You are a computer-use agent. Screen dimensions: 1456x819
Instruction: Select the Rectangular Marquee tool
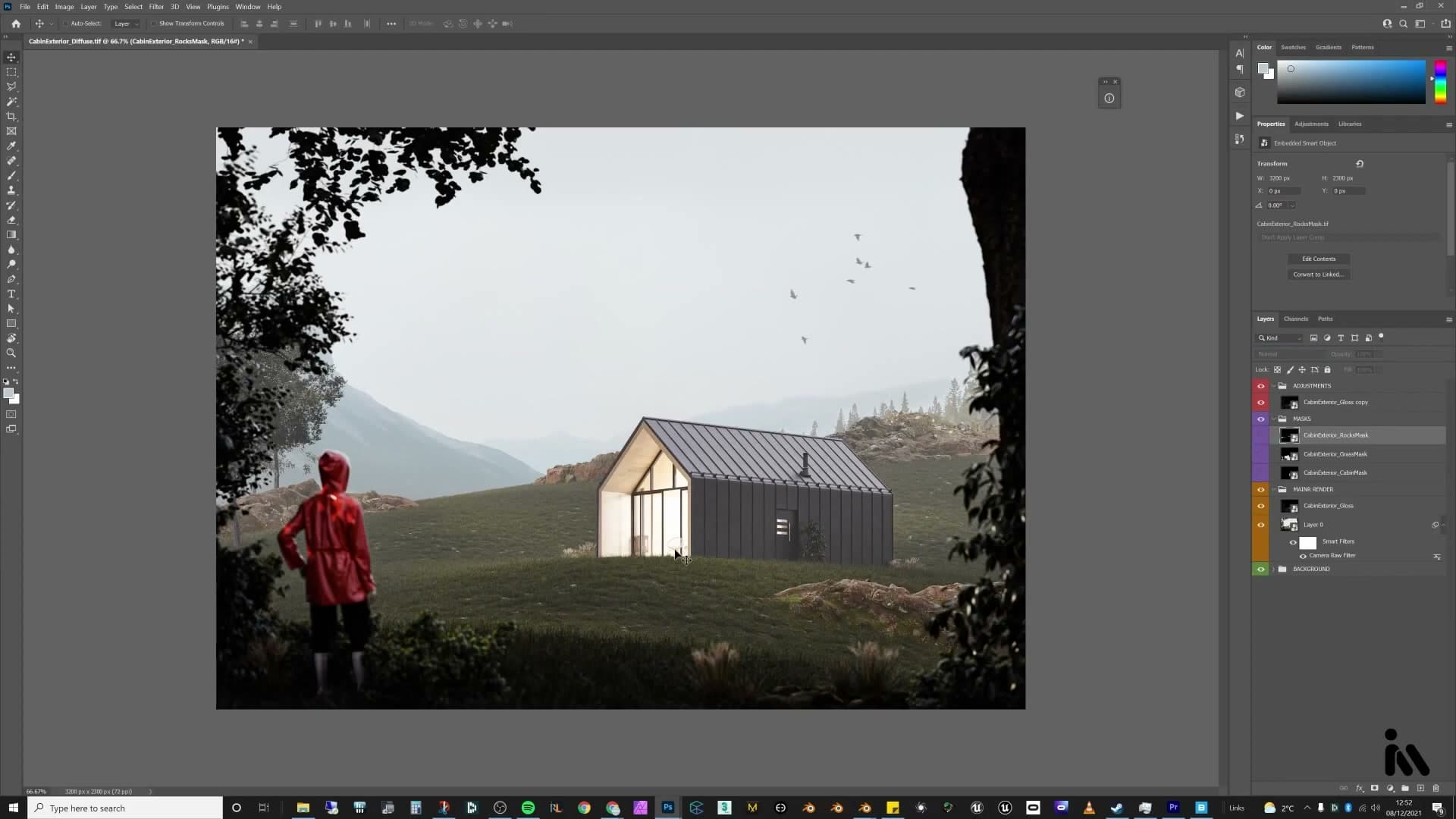point(11,72)
